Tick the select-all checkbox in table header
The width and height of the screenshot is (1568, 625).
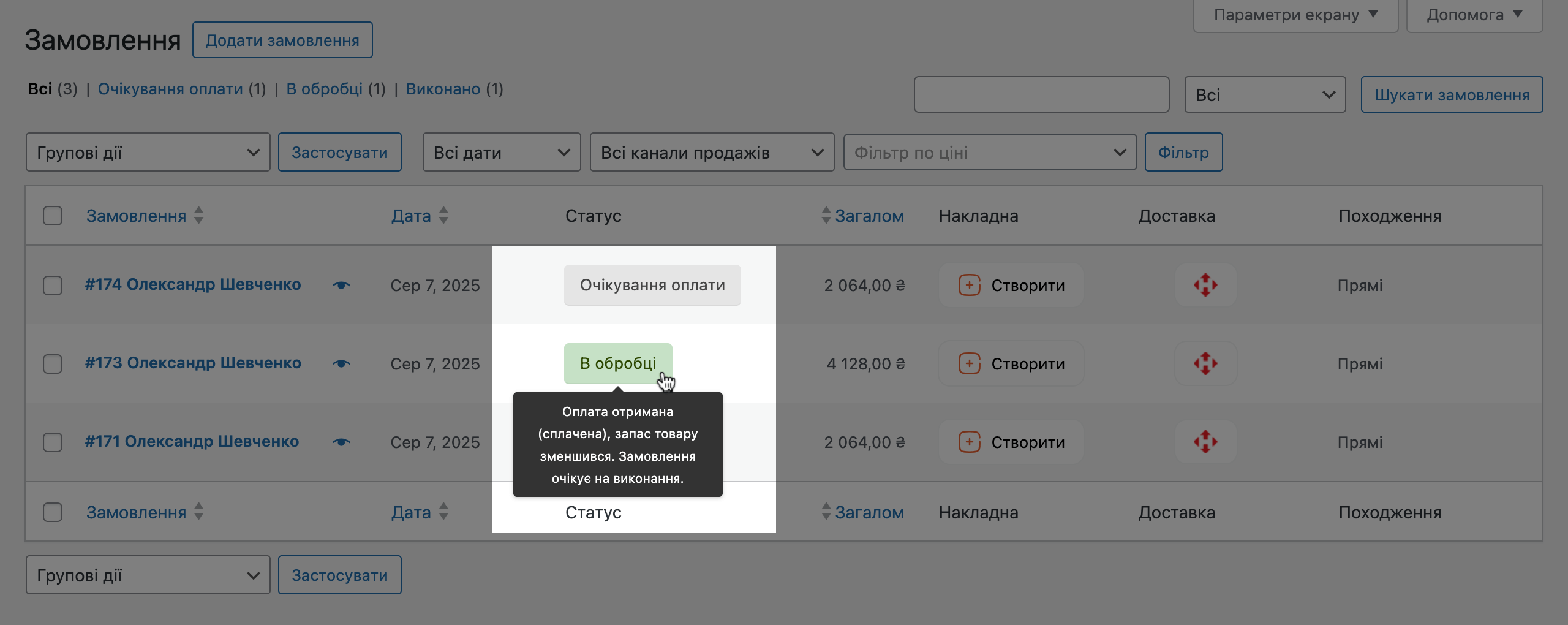[x=53, y=216]
